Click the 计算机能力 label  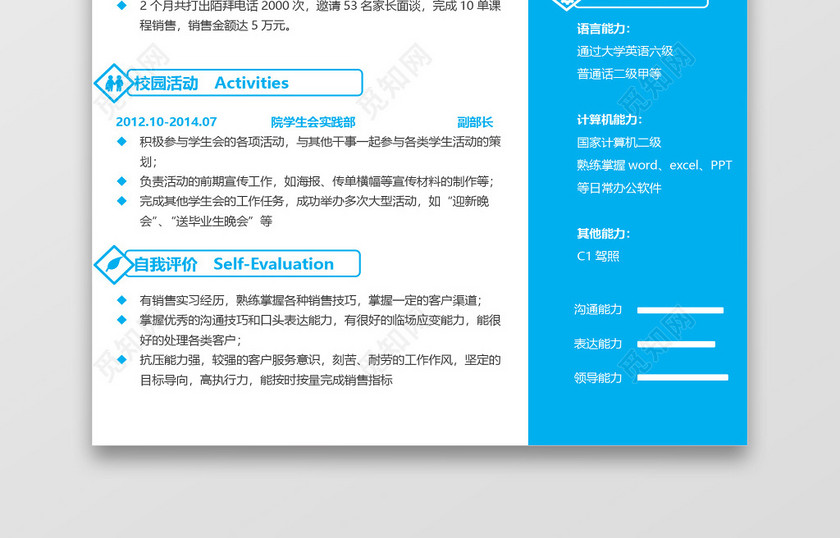point(609,119)
